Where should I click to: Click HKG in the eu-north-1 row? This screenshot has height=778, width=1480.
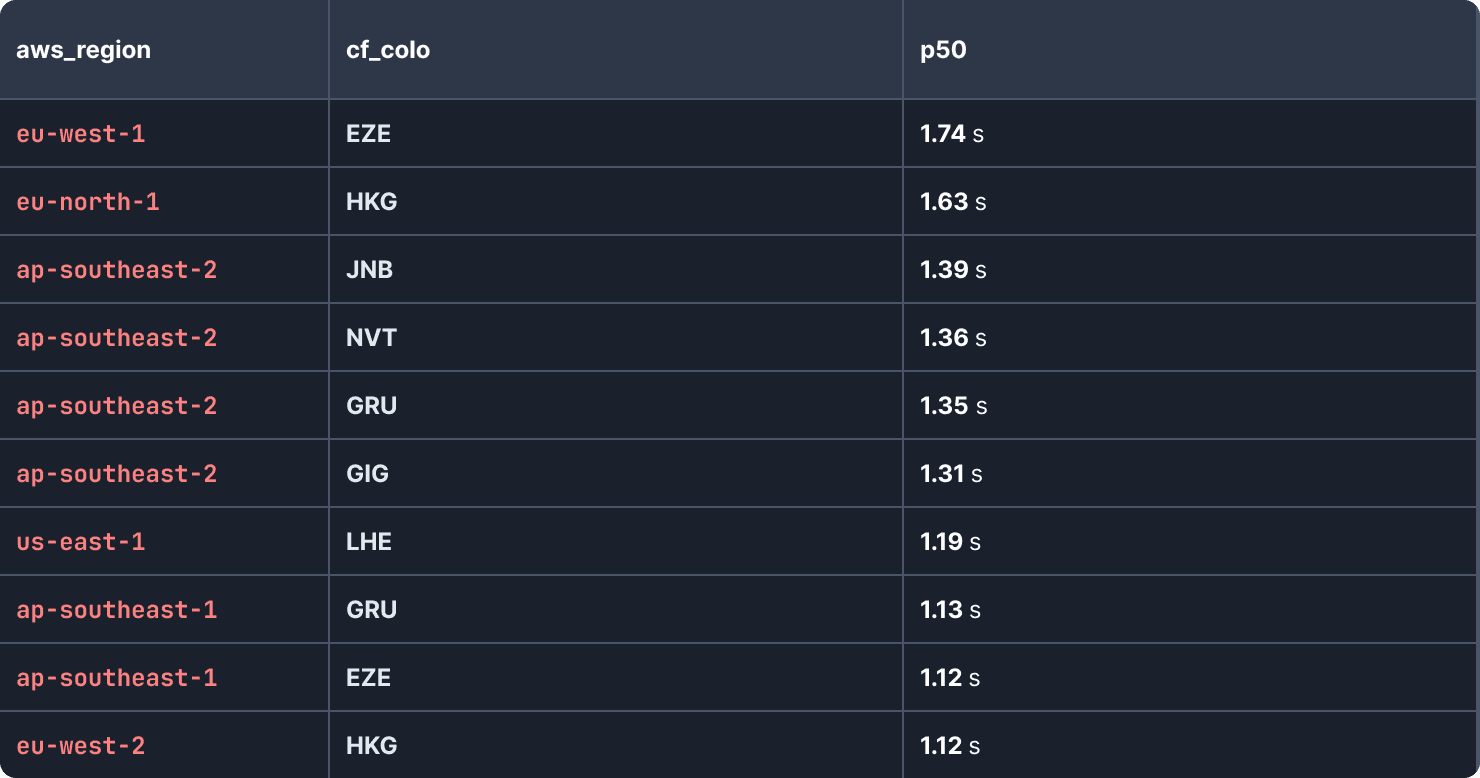pos(371,202)
